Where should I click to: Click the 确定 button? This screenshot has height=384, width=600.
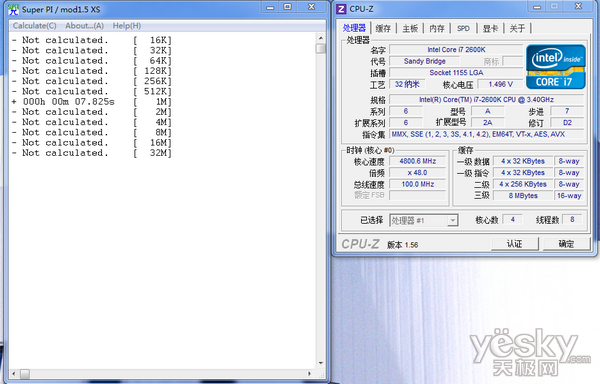[566, 244]
